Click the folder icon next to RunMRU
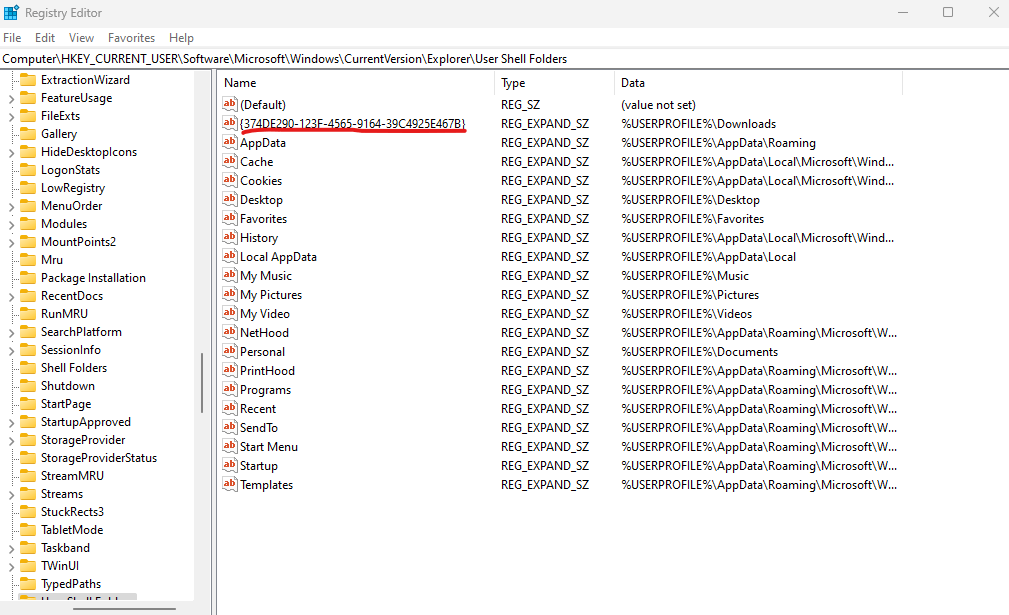 click(x=29, y=313)
